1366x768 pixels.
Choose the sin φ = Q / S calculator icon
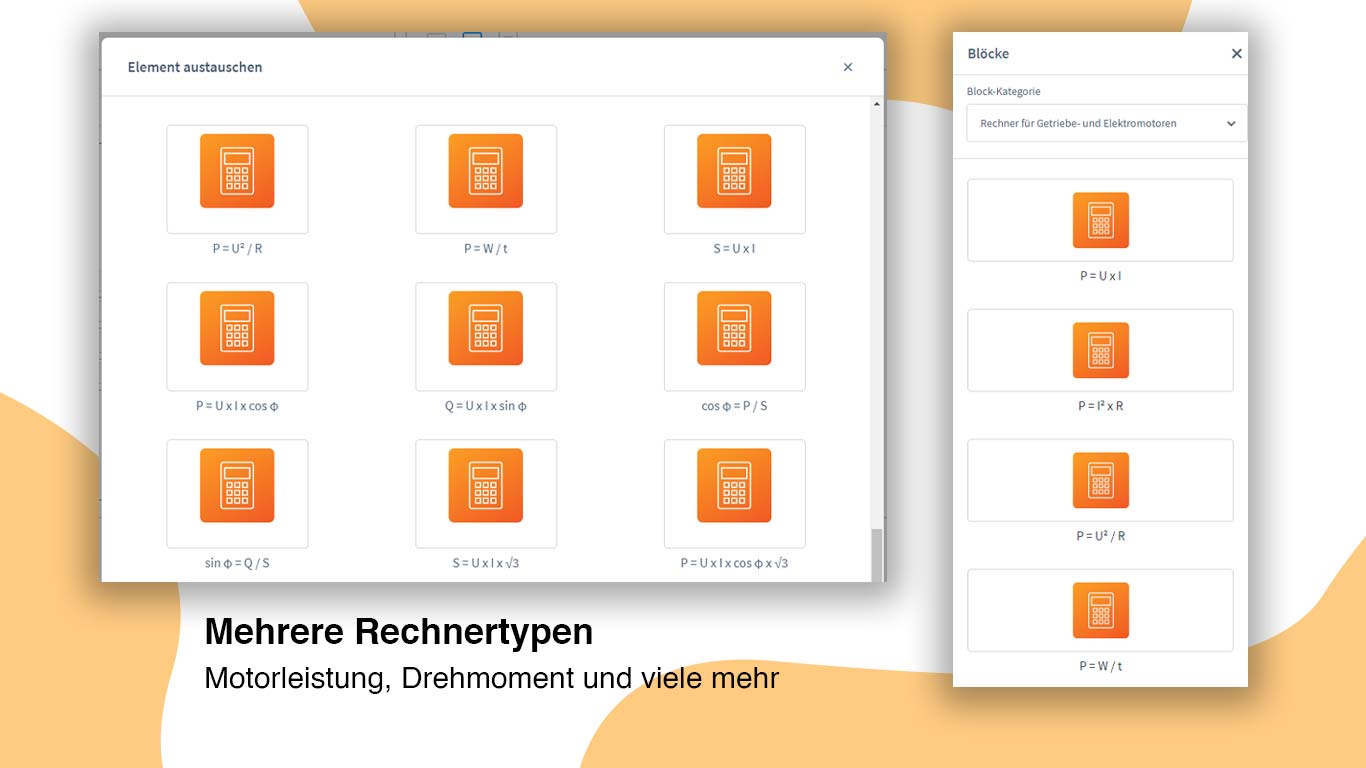click(237, 485)
